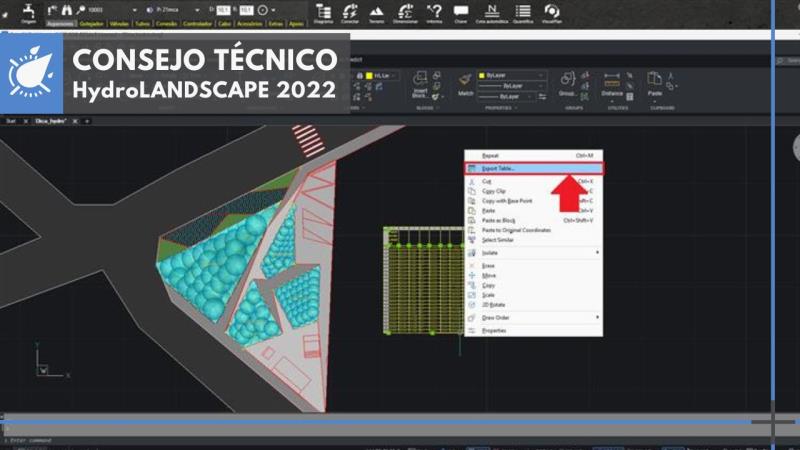Open the Acessórios tab

tap(249, 23)
